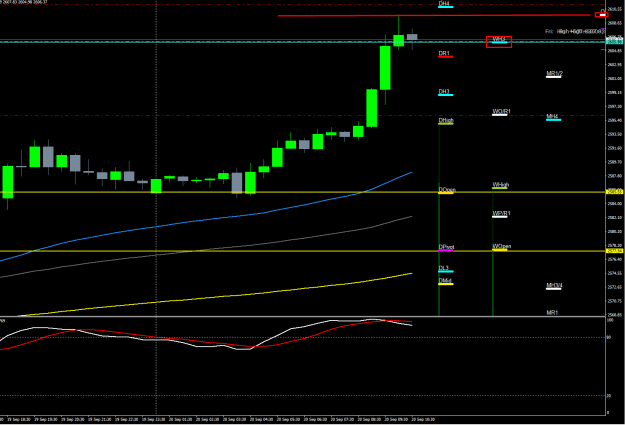625x425 pixels.
Task: Select the DL3 level label
Action: [443, 268]
